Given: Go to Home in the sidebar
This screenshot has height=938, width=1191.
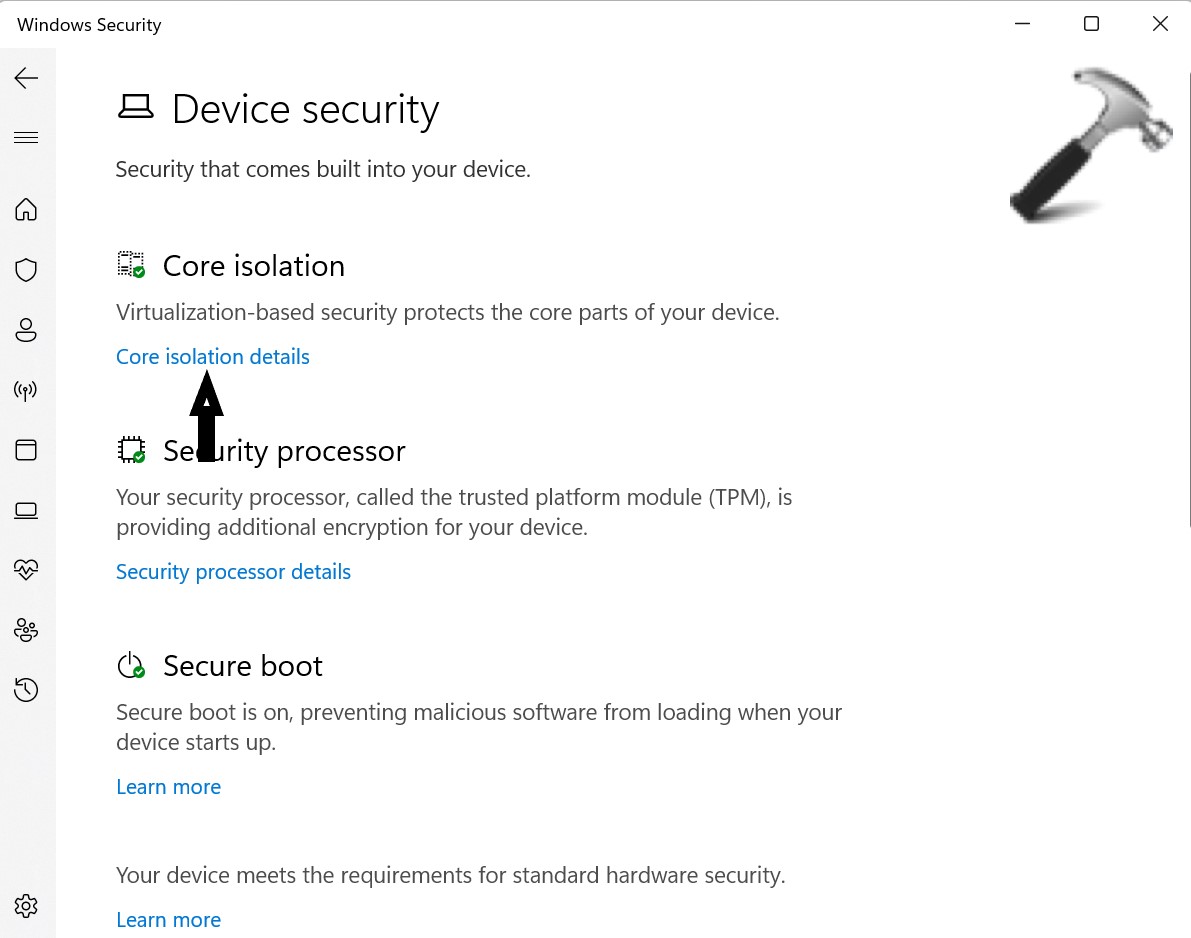Looking at the screenshot, I should [x=26, y=209].
